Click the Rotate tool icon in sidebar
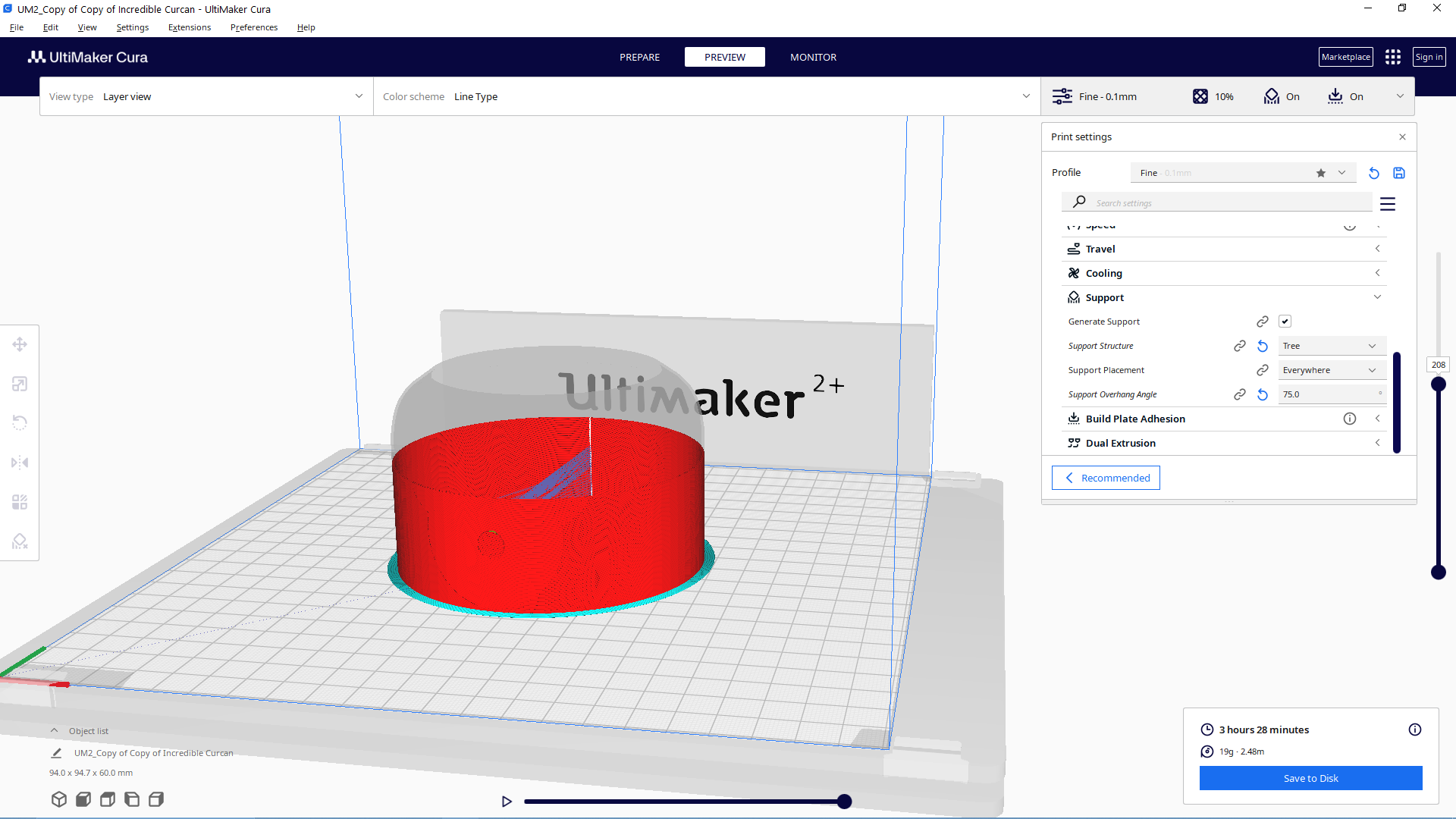 [x=20, y=422]
